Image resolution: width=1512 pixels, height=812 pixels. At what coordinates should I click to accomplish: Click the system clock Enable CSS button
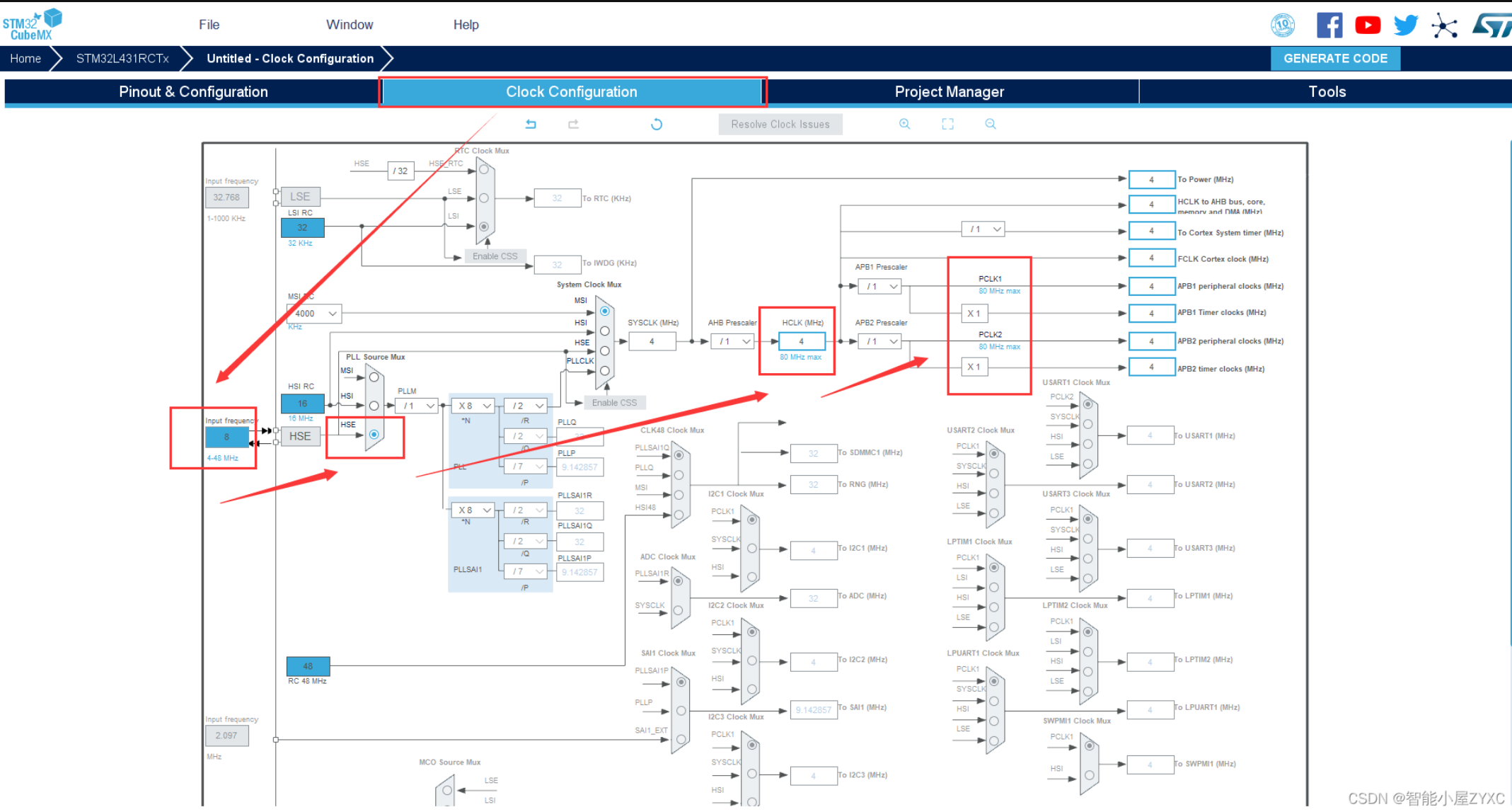[614, 402]
